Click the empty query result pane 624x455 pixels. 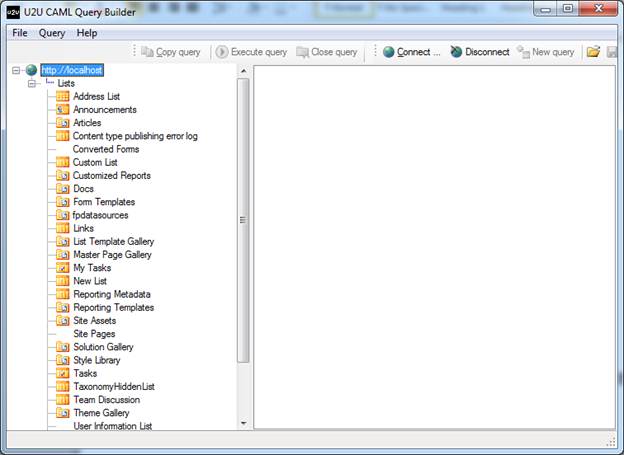tap(435, 247)
